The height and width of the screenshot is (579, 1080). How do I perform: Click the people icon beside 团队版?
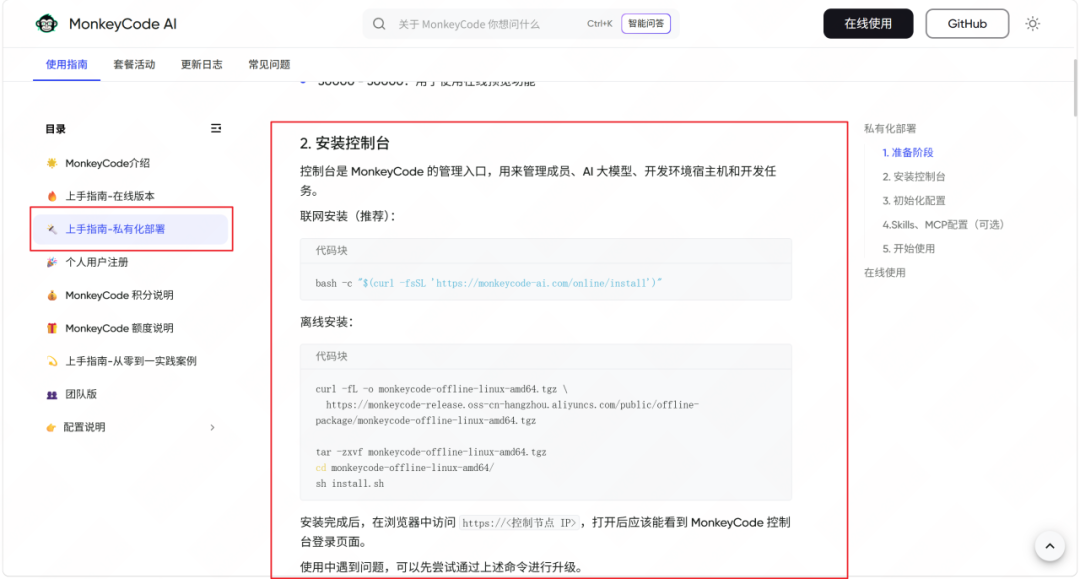[x=52, y=394]
